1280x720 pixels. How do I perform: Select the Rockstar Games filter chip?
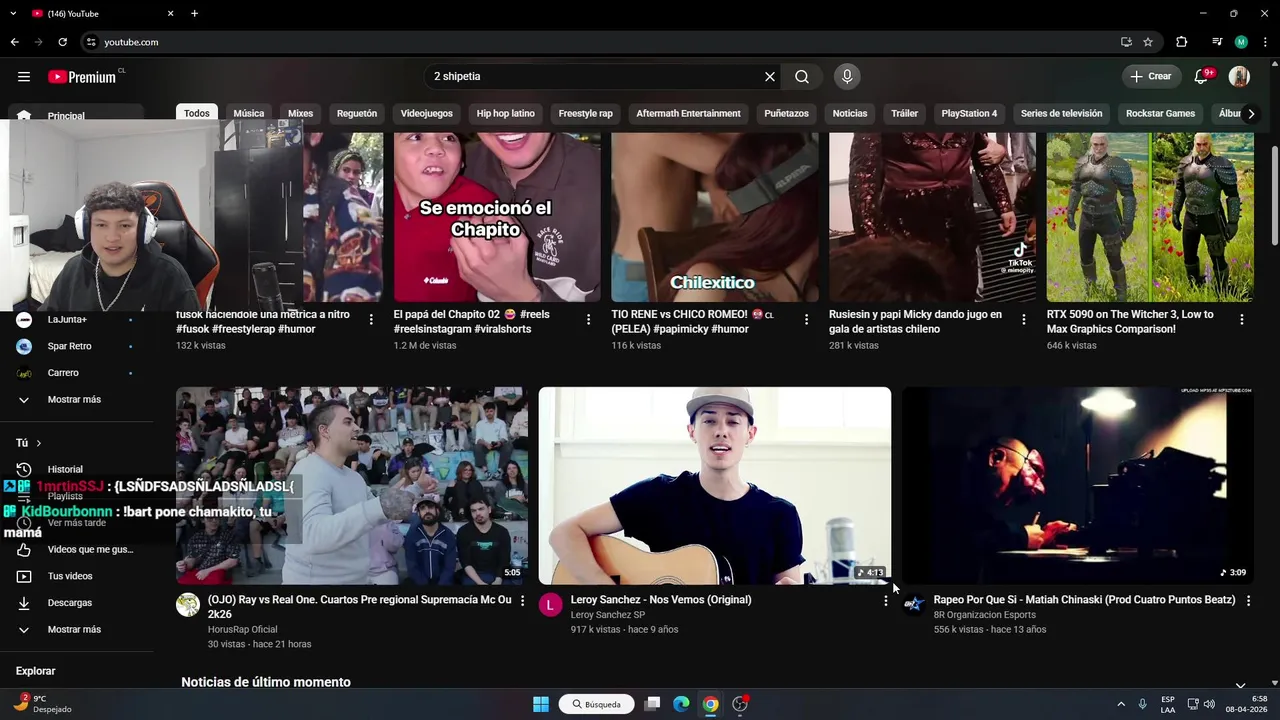click(1161, 114)
